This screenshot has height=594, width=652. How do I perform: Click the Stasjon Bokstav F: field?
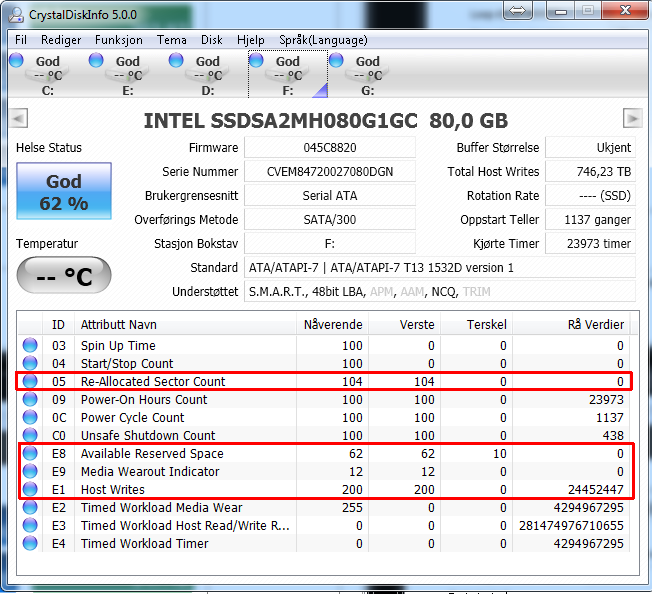[x=330, y=244]
